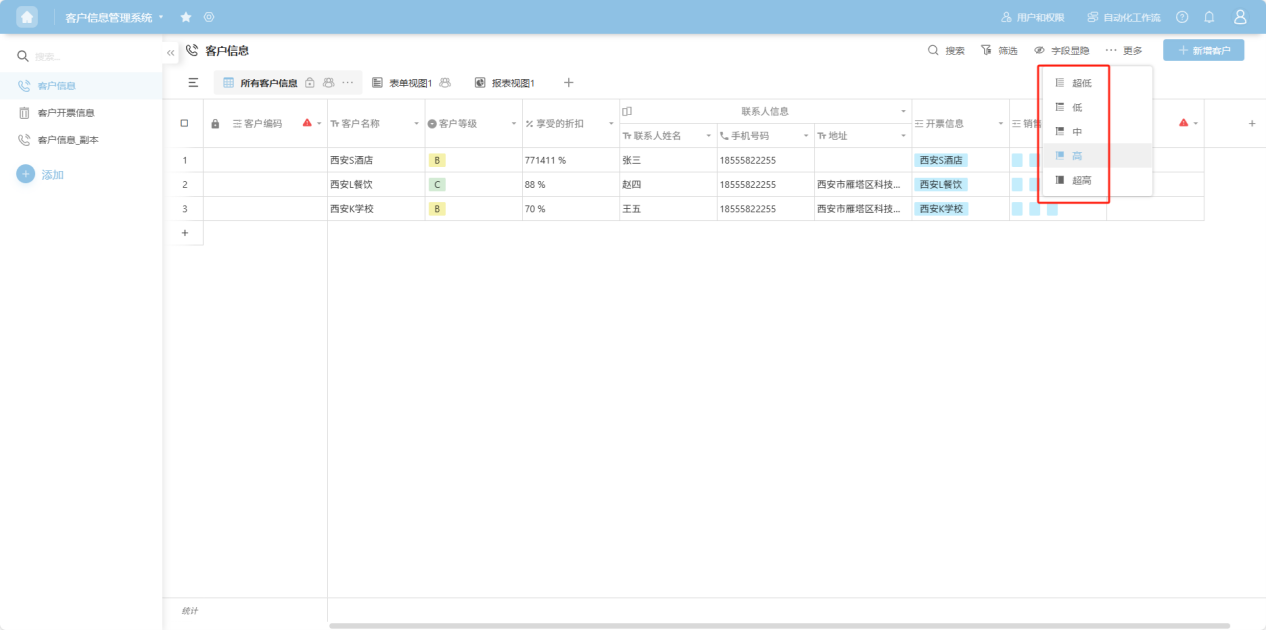Click the user profile avatar icon
Image resolution: width=1266 pixels, height=630 pixels.
tap(1240, 17)
